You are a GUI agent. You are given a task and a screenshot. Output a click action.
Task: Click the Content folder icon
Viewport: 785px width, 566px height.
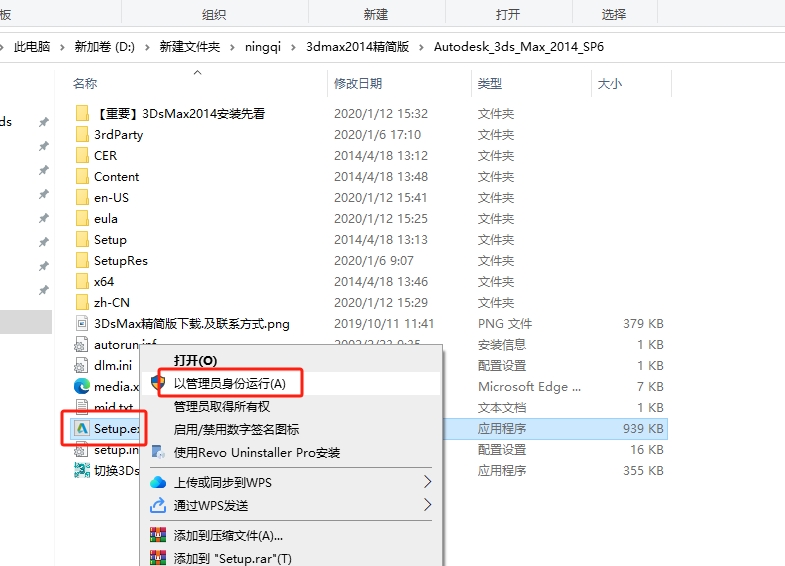click(x=82, y=177)
